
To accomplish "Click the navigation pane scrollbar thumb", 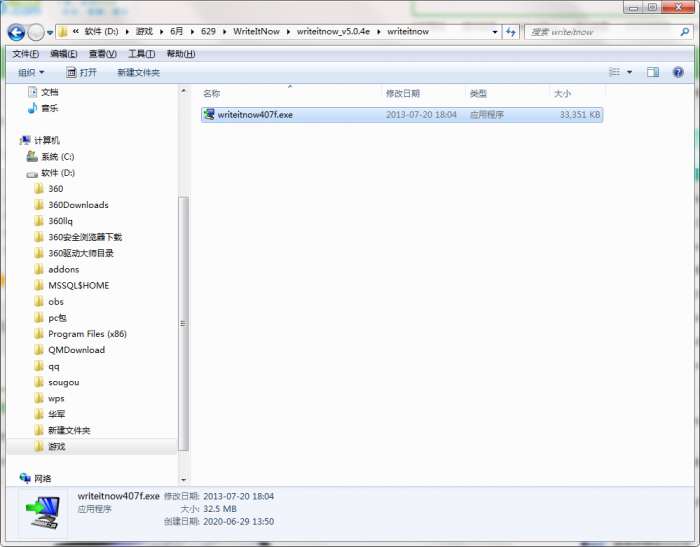I will coord(183,324).
